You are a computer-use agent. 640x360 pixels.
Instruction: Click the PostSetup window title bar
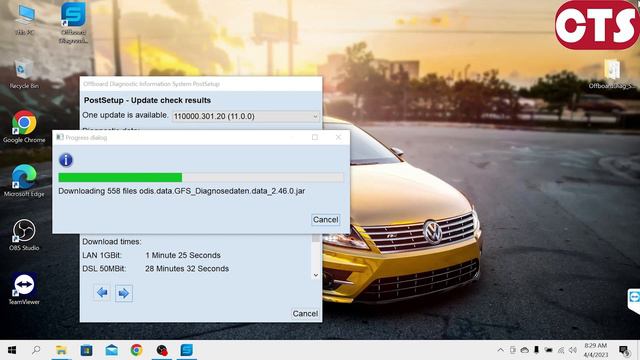201,84
